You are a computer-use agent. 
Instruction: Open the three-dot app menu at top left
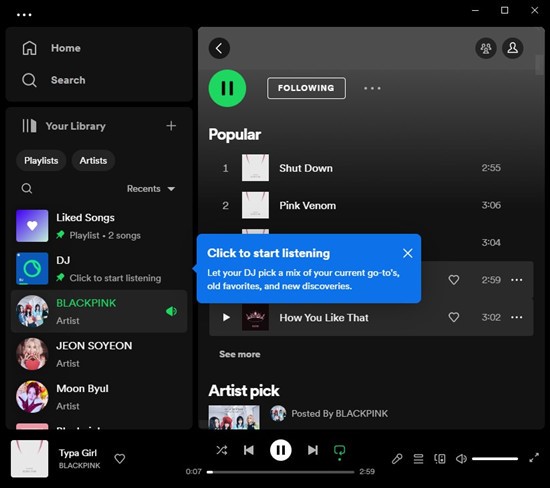24,15
